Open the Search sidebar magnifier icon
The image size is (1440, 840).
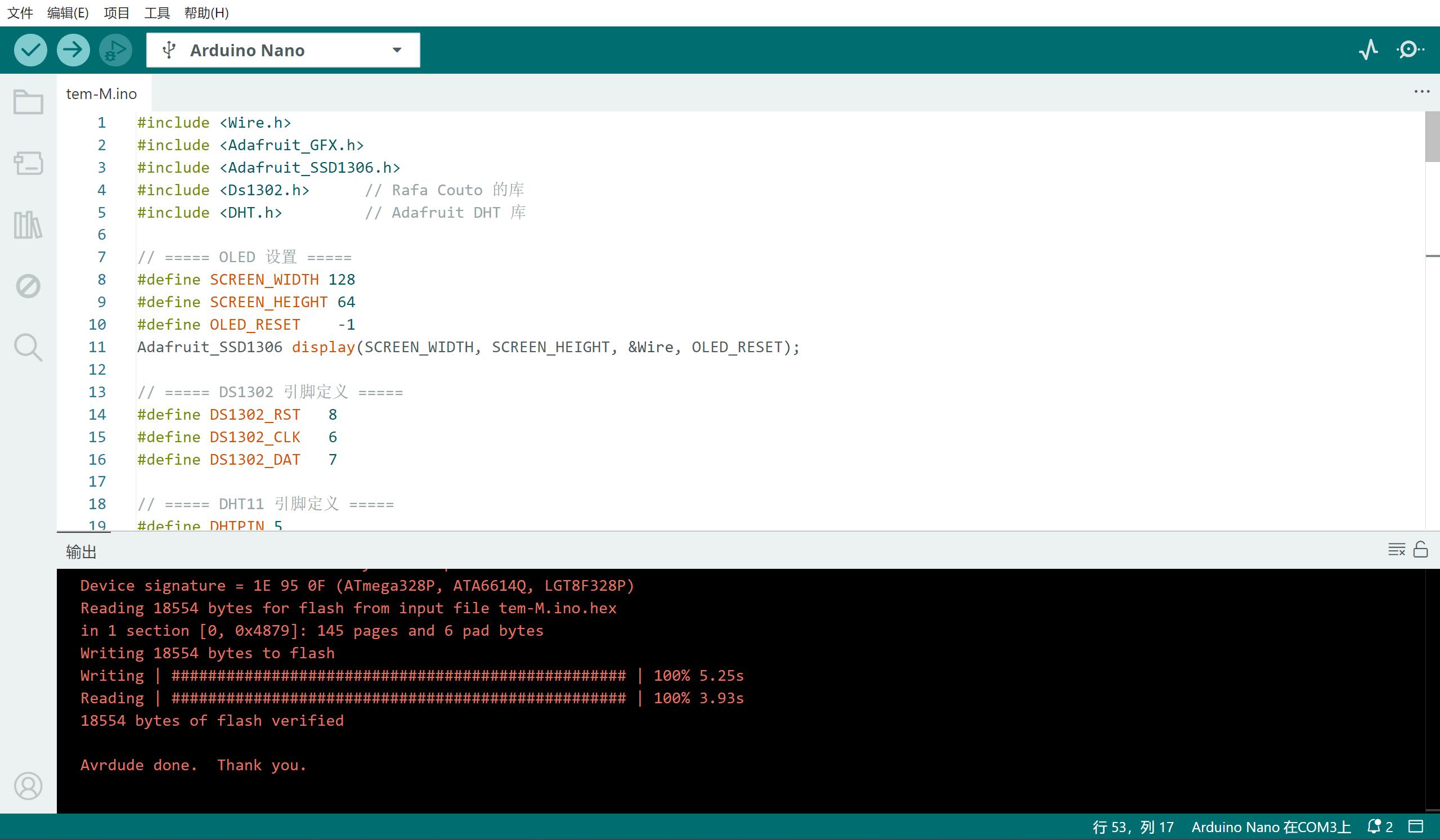coord(28,348)
